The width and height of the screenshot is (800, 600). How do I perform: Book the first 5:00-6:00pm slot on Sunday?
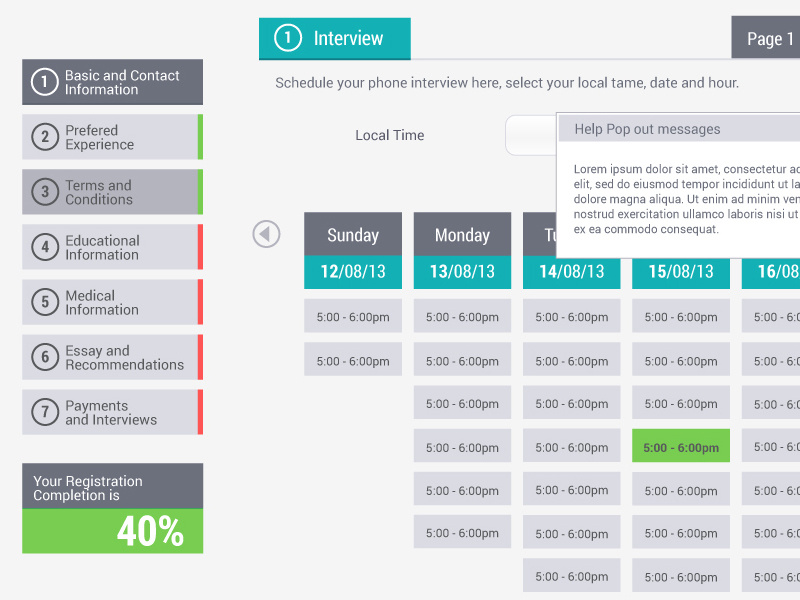pos(352,315)
